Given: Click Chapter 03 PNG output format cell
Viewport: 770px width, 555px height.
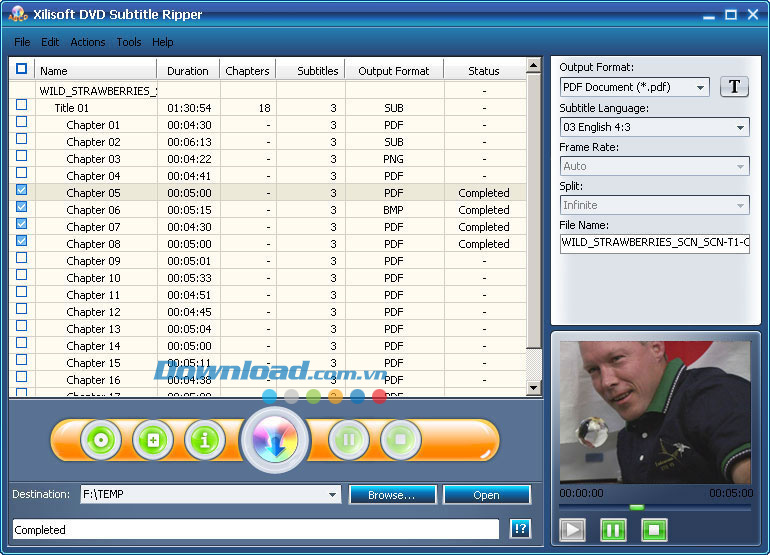Looking at the screenshot, I should (x=394, y=159).
